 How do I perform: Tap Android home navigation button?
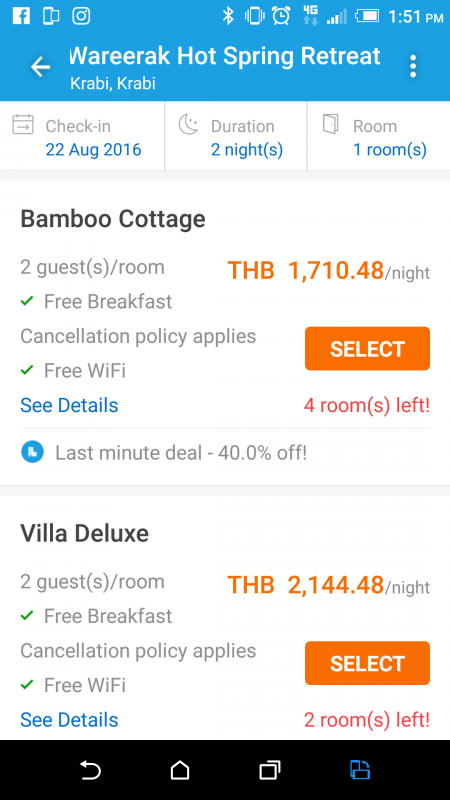180,770
